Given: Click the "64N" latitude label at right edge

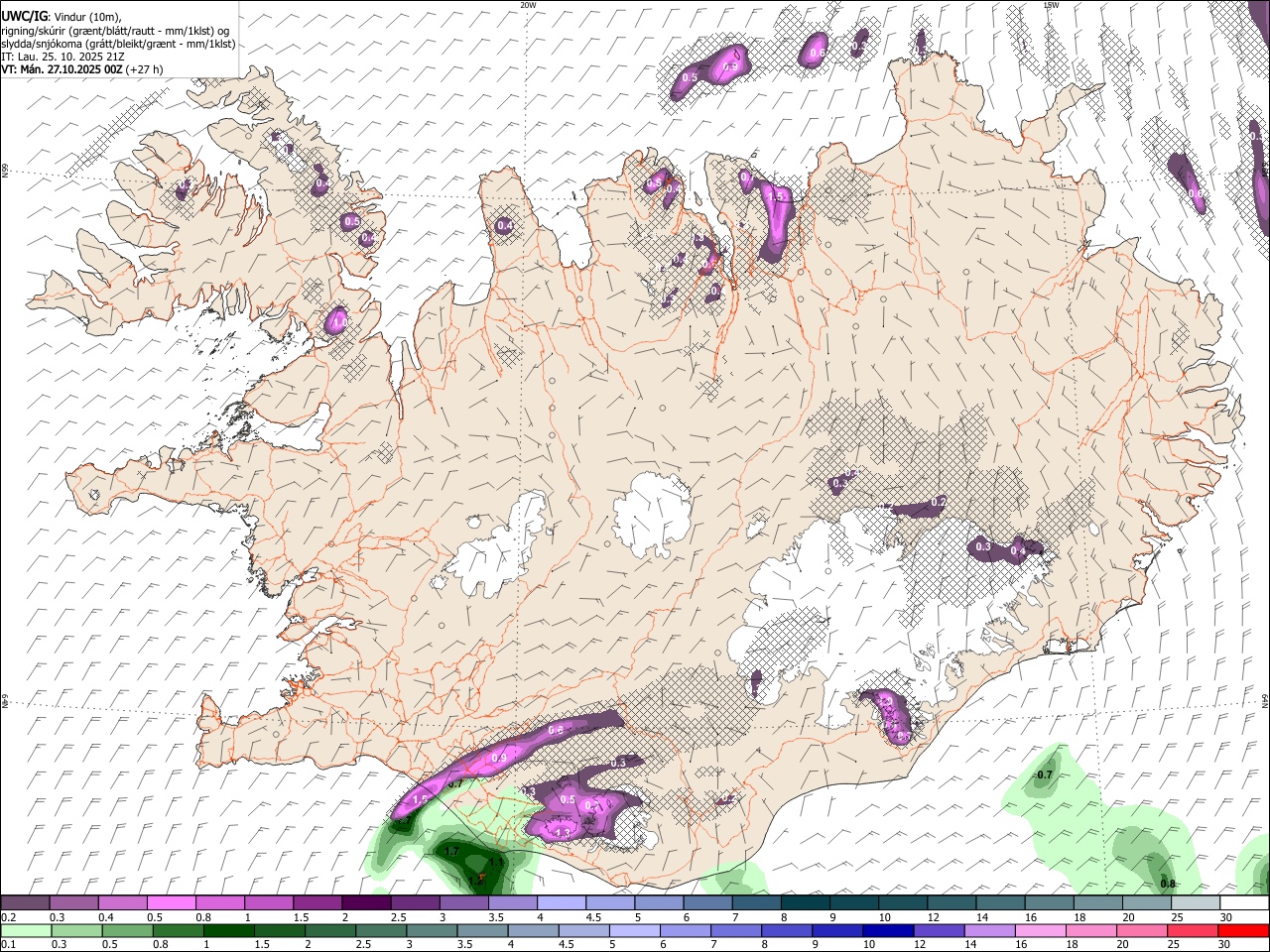Looking at the screenshot, I should [1265, 700].
